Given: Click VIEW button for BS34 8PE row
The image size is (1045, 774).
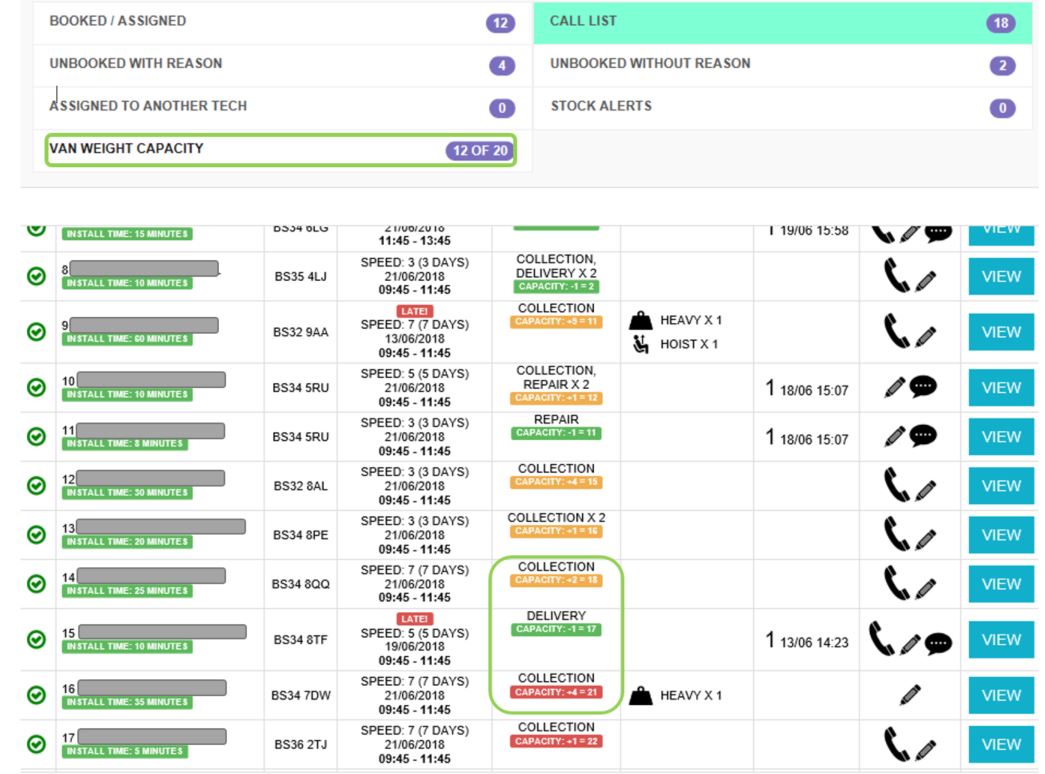Looking at the screenshot, I should (1000, 535).
